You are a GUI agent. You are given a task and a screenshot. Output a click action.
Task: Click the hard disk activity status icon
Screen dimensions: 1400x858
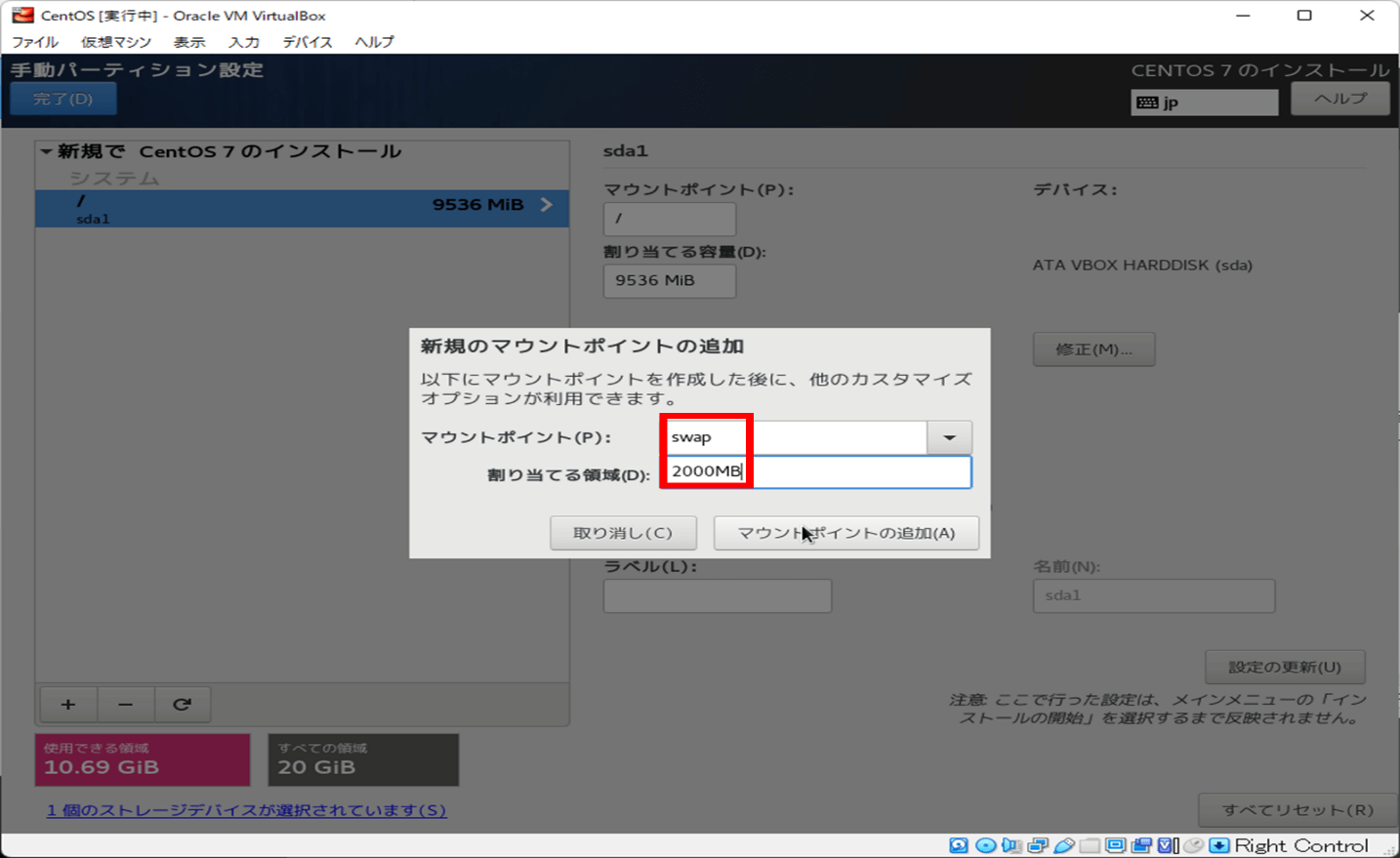click(959, 845)
